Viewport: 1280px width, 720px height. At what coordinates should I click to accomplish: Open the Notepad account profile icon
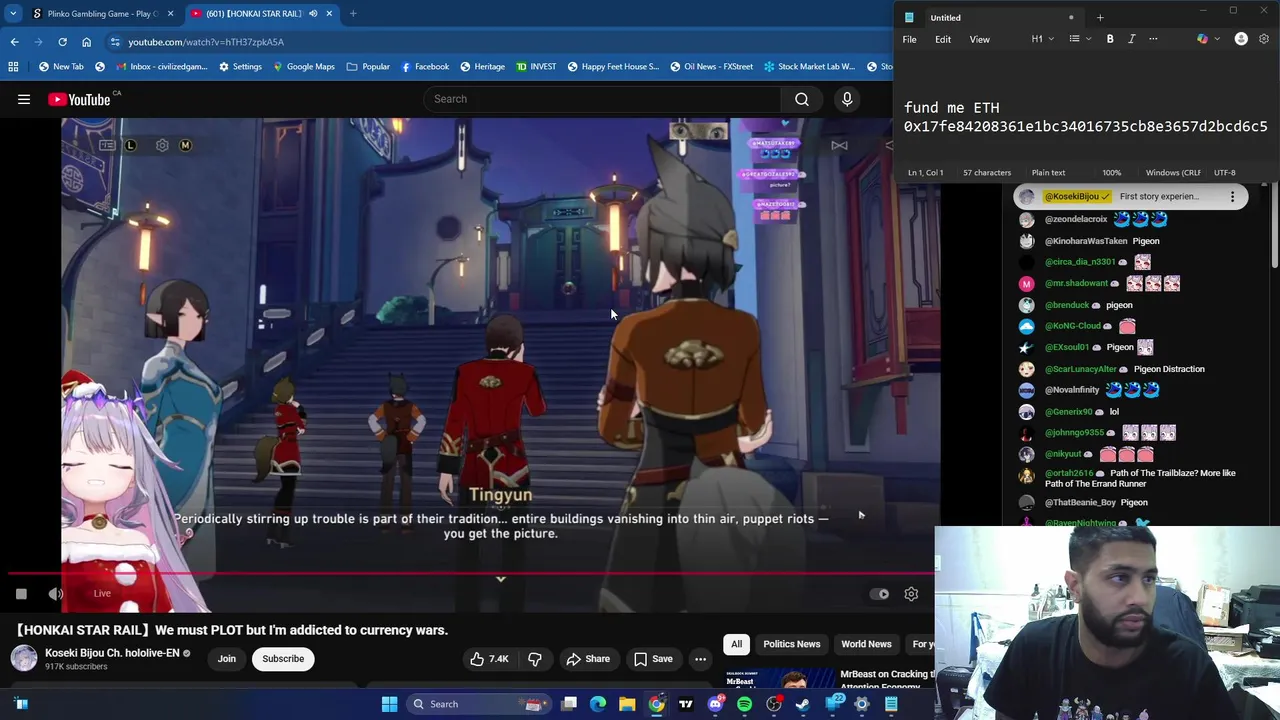(x=1241, y=39)
